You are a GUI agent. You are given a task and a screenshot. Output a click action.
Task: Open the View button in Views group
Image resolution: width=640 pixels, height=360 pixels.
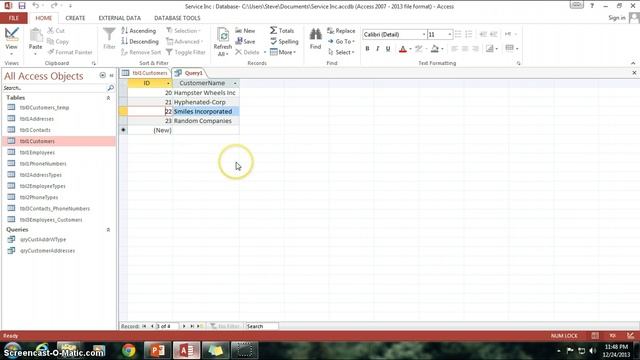(x=11, y=40)
